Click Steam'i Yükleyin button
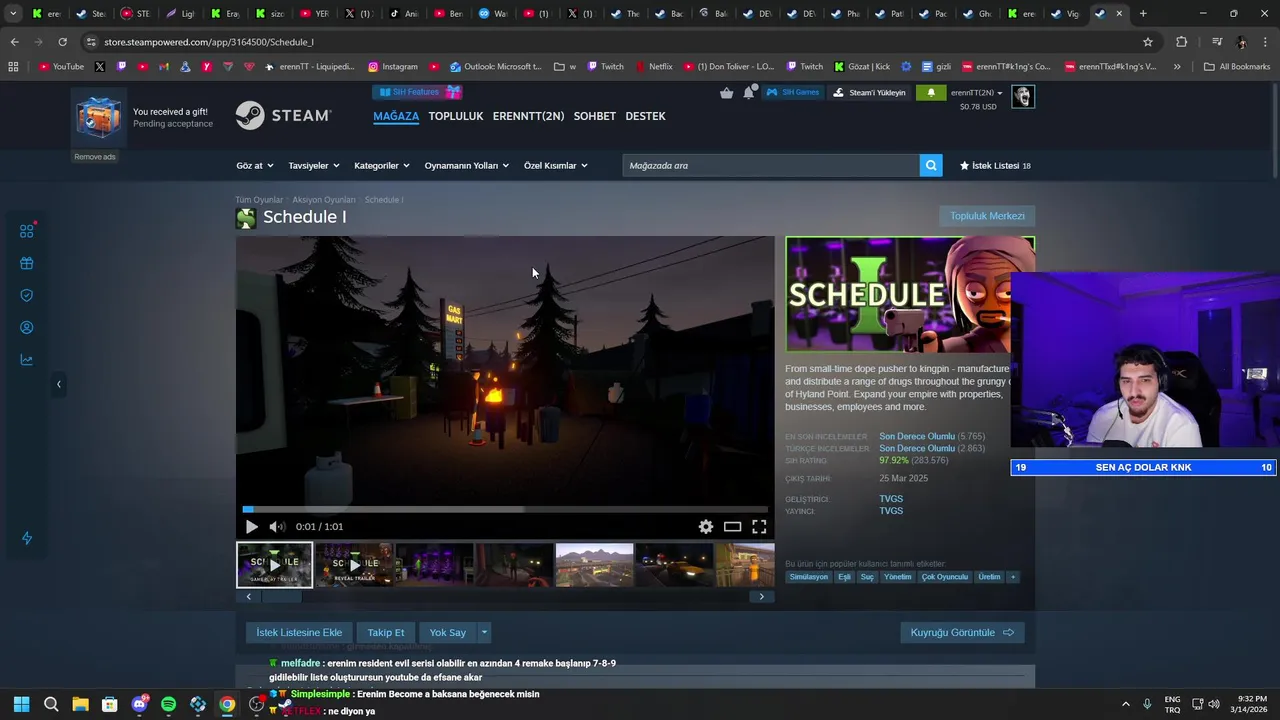Viewport: 1280px width, 720px height. pyautogui.click(x=870, y=93)
